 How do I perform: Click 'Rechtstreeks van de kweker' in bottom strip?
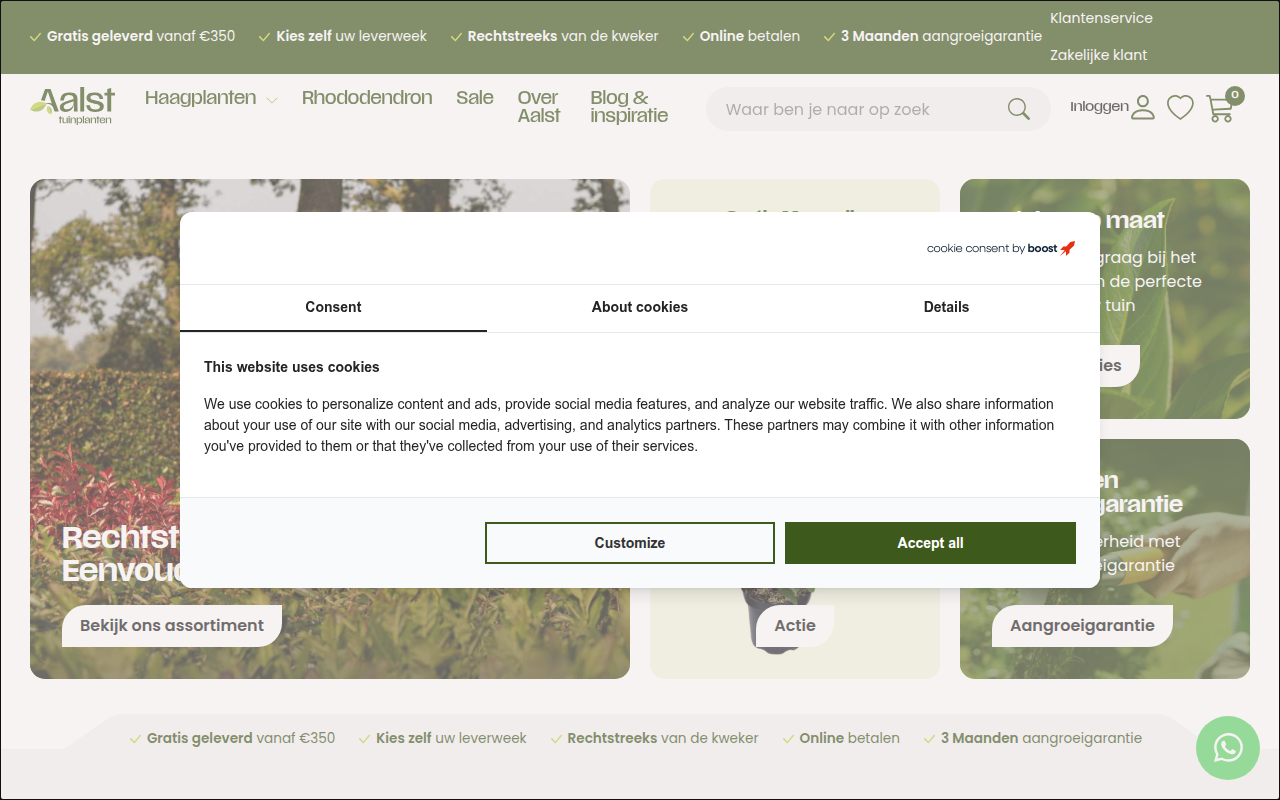pyautogui.click(x=663, y=738)
